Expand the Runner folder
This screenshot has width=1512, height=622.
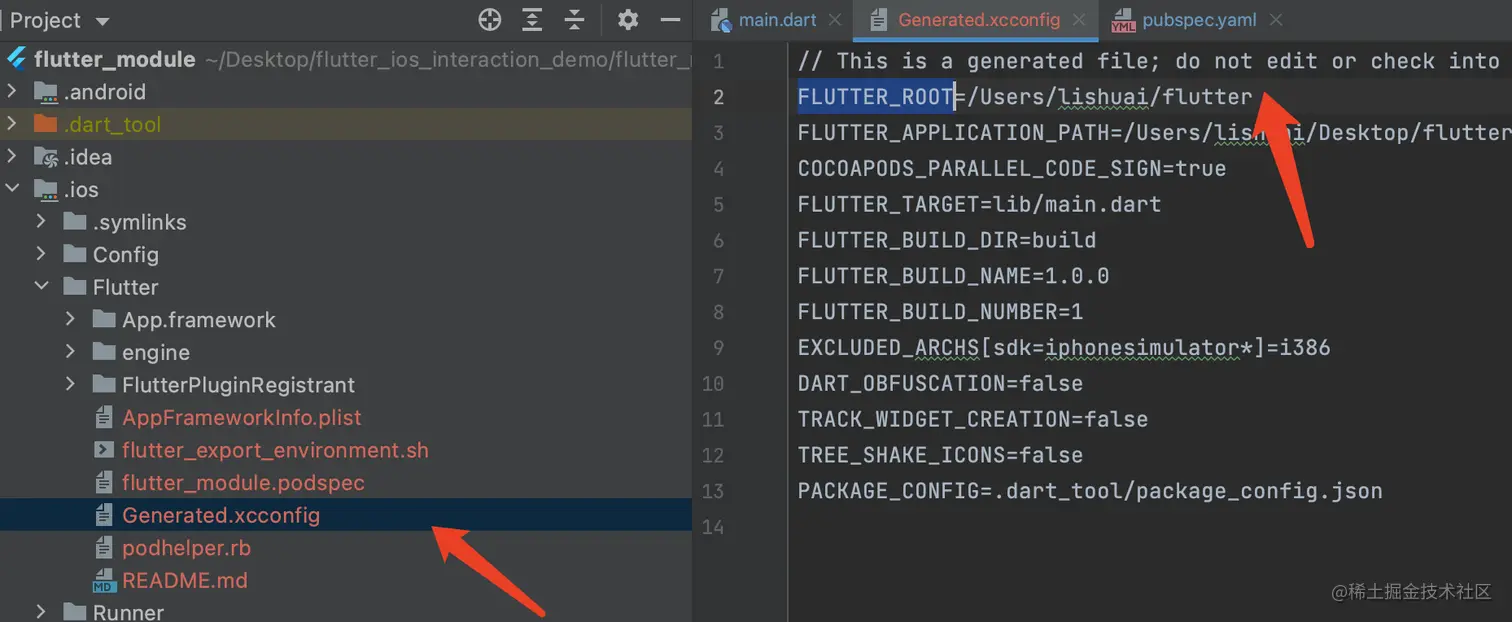click(x=41, y=611)
